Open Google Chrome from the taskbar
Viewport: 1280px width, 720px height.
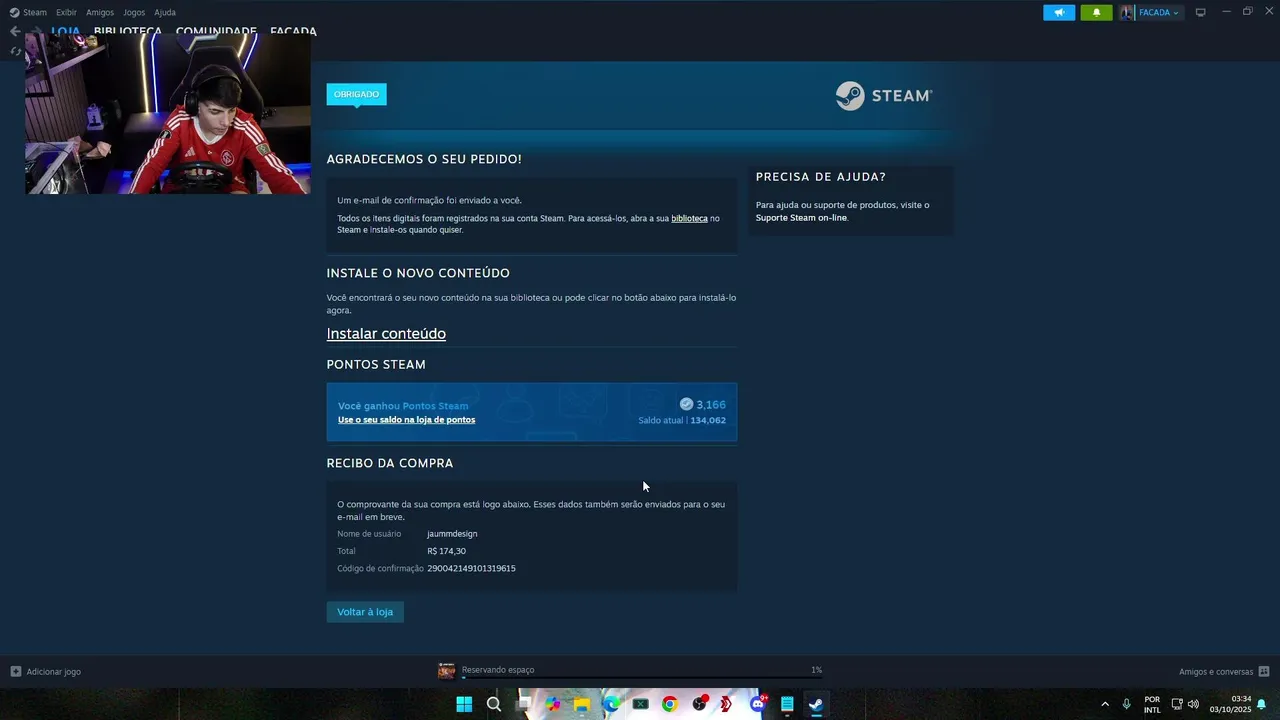(x=669, y=704)
